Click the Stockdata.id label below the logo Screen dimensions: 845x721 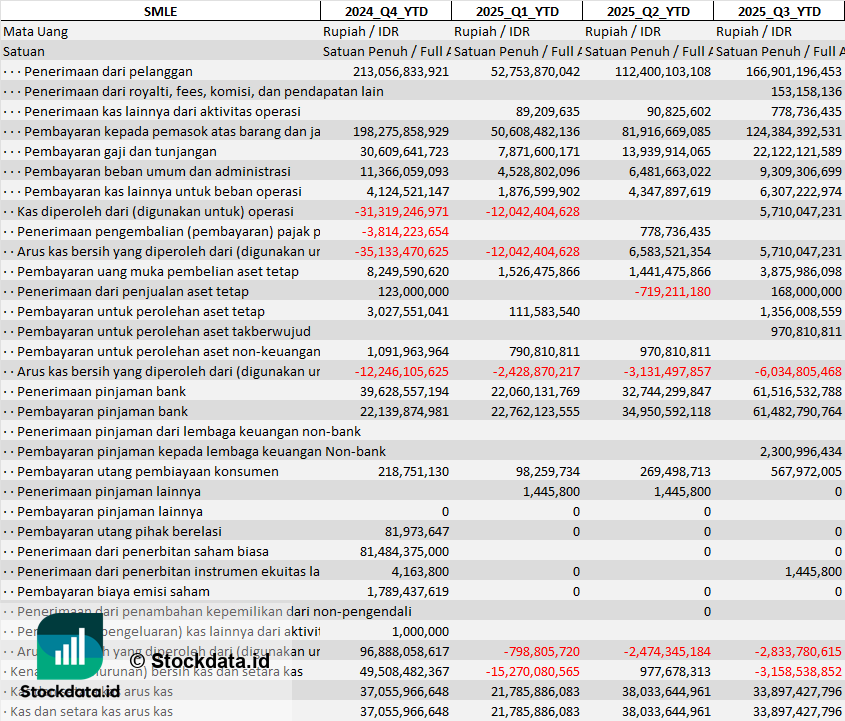point(70,691)
